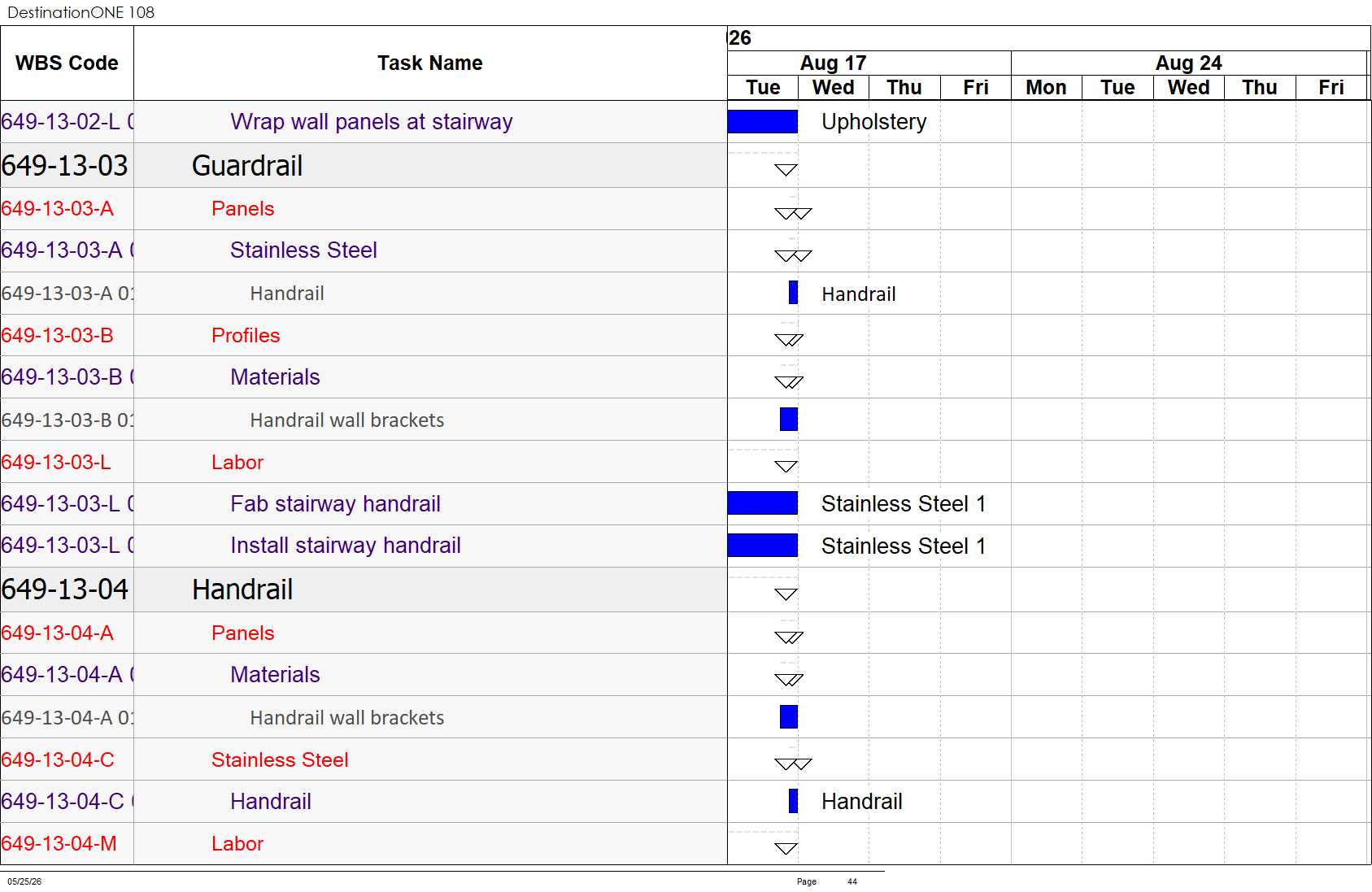Select the Wrap wall panels at stairway bar
1372x892 pixels.
coord(763,121)
